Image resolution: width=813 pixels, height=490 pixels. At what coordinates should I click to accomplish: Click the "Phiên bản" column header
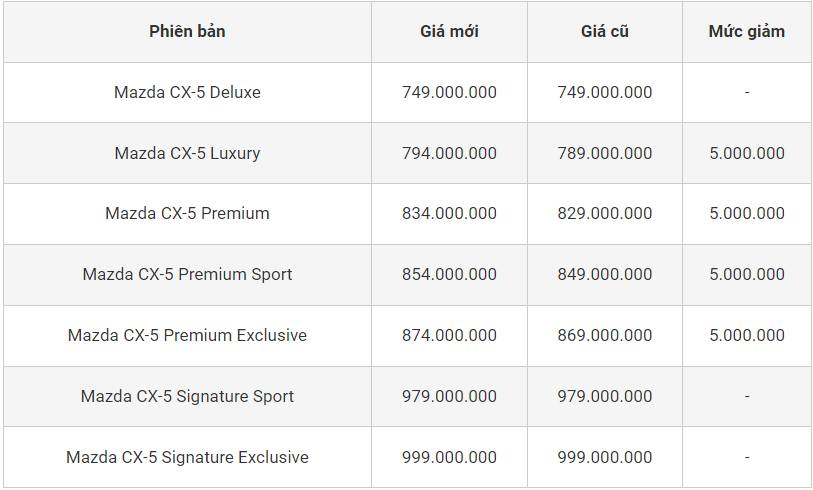pos(187,31)
